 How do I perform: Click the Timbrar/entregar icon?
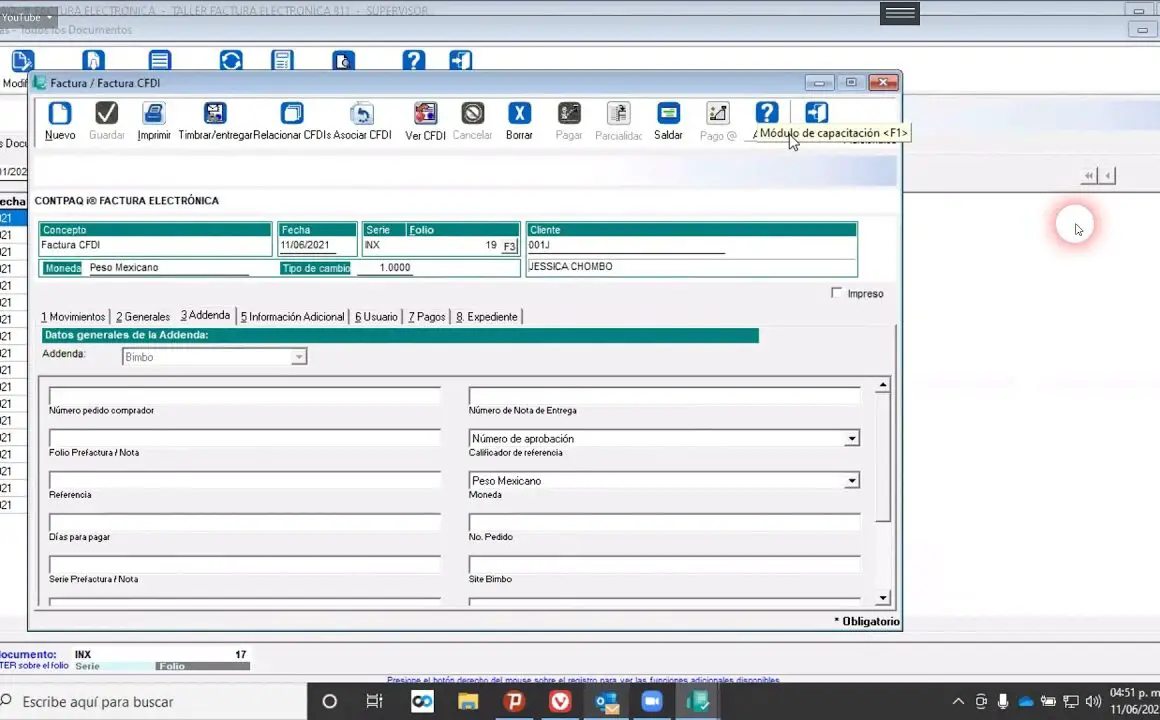215,114
